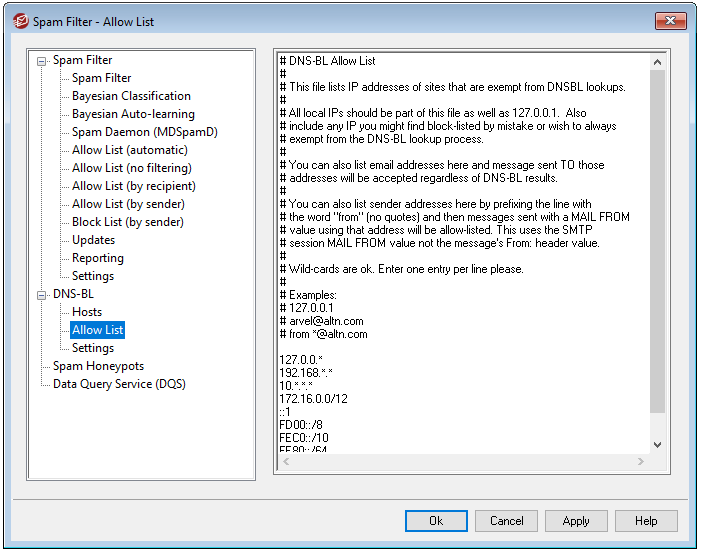This screenshot has width=701, height=553.
Task: Go to Allow List (by recipient)
Action: click(x=133, y=186)
